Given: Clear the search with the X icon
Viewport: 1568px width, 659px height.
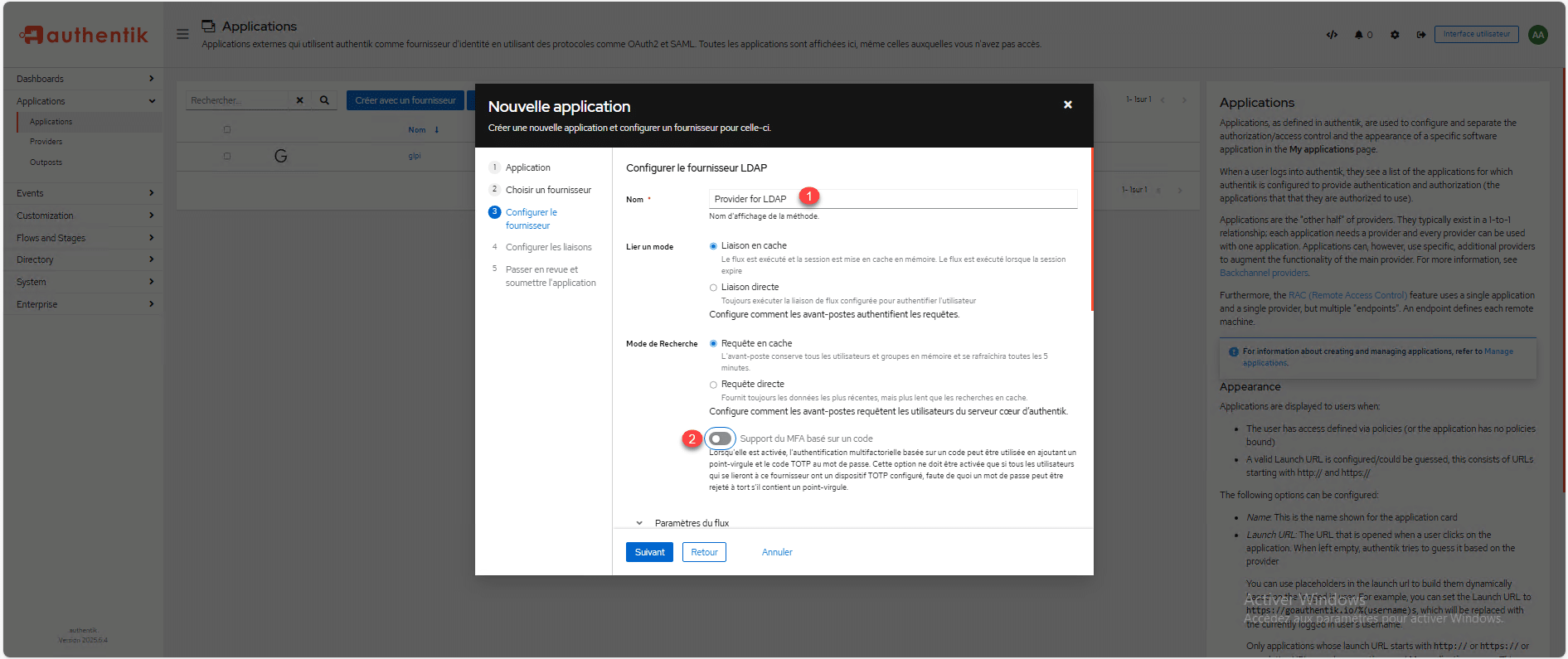Looking at the screenshot, I should click(299, 100).
